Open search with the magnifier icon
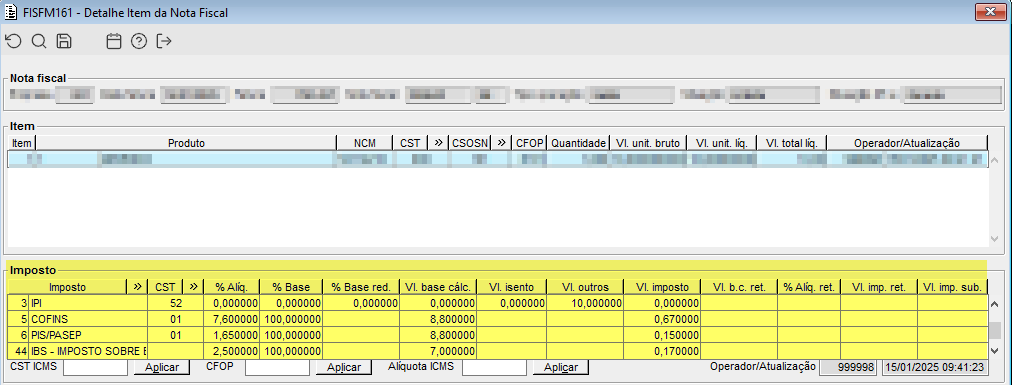 39,42
